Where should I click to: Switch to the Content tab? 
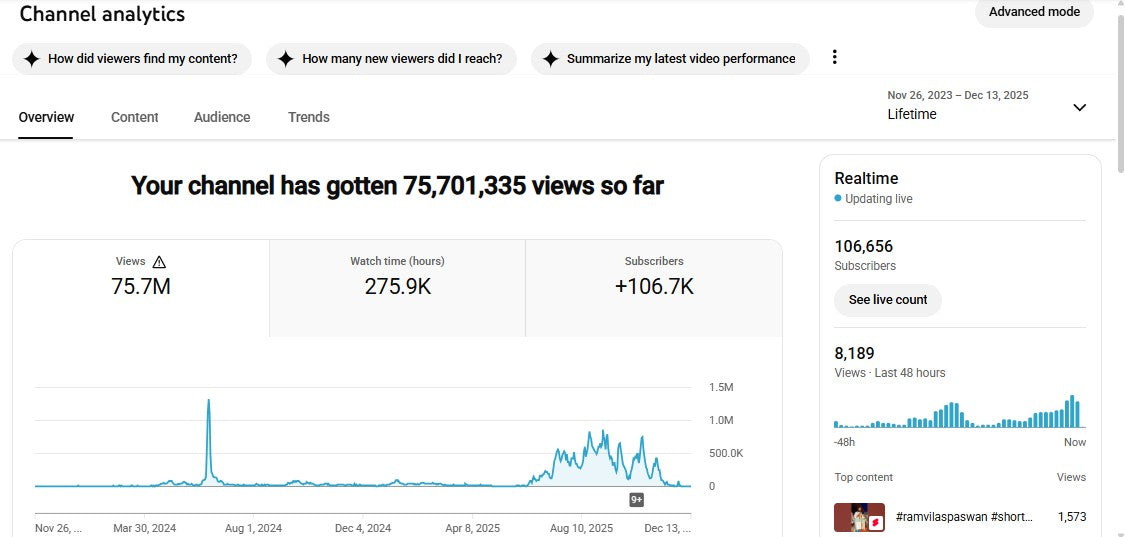click(x=134, y=117)
